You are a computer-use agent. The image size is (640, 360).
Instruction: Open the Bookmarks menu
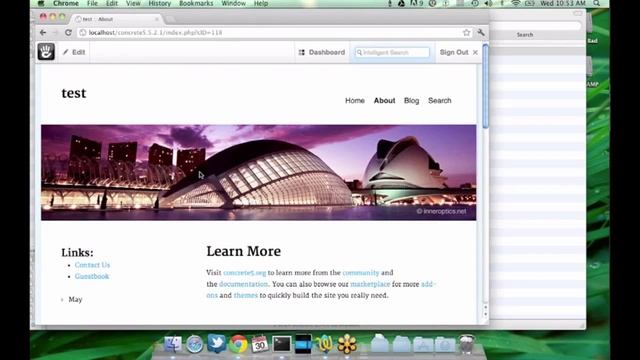tap(196, 3)
